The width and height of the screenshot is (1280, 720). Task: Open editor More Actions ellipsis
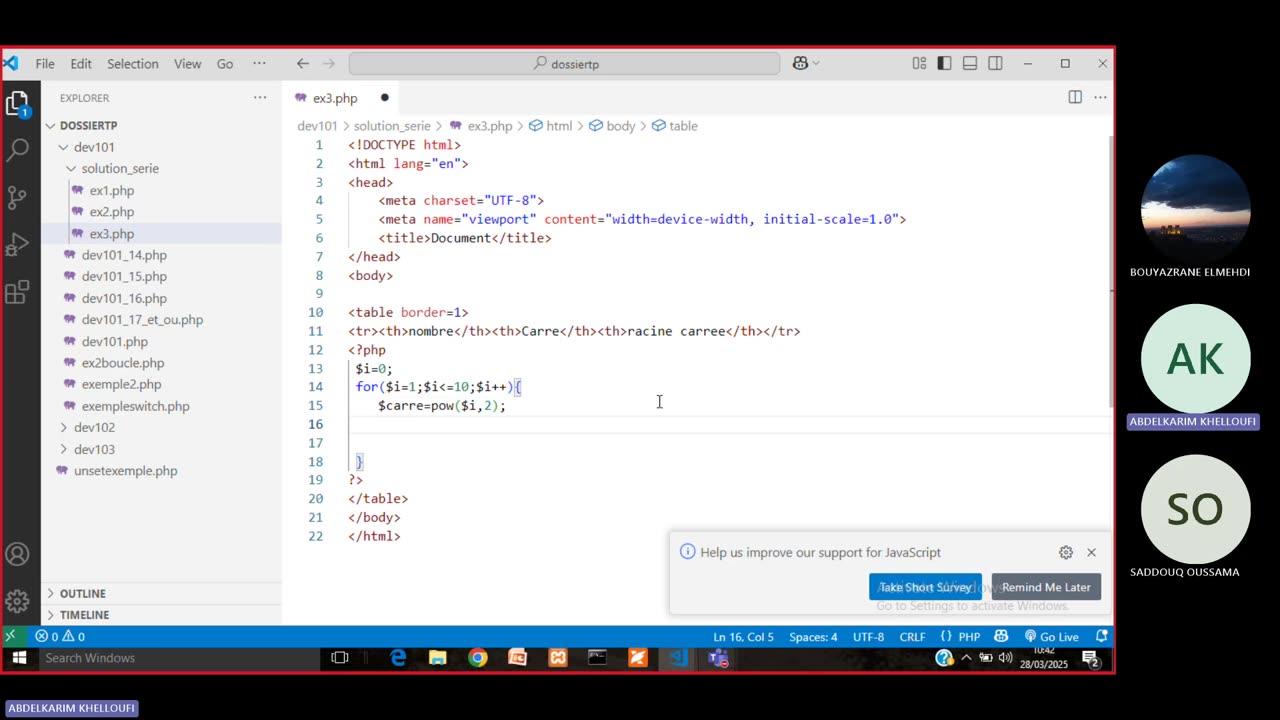pos(1100,97)
